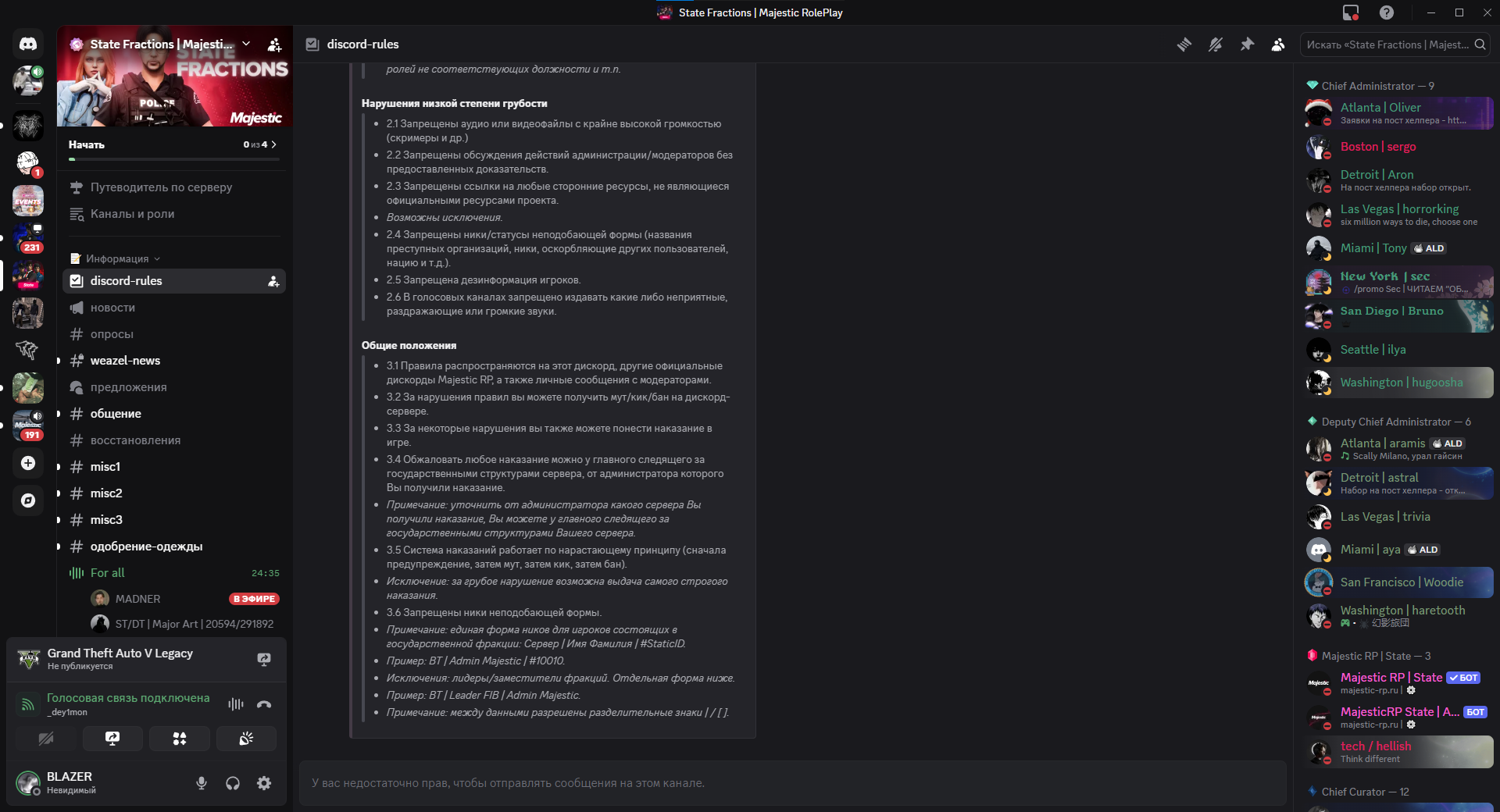
Task: Open San Francisco | Woodie profile
Action: (x=1398, y=582)
